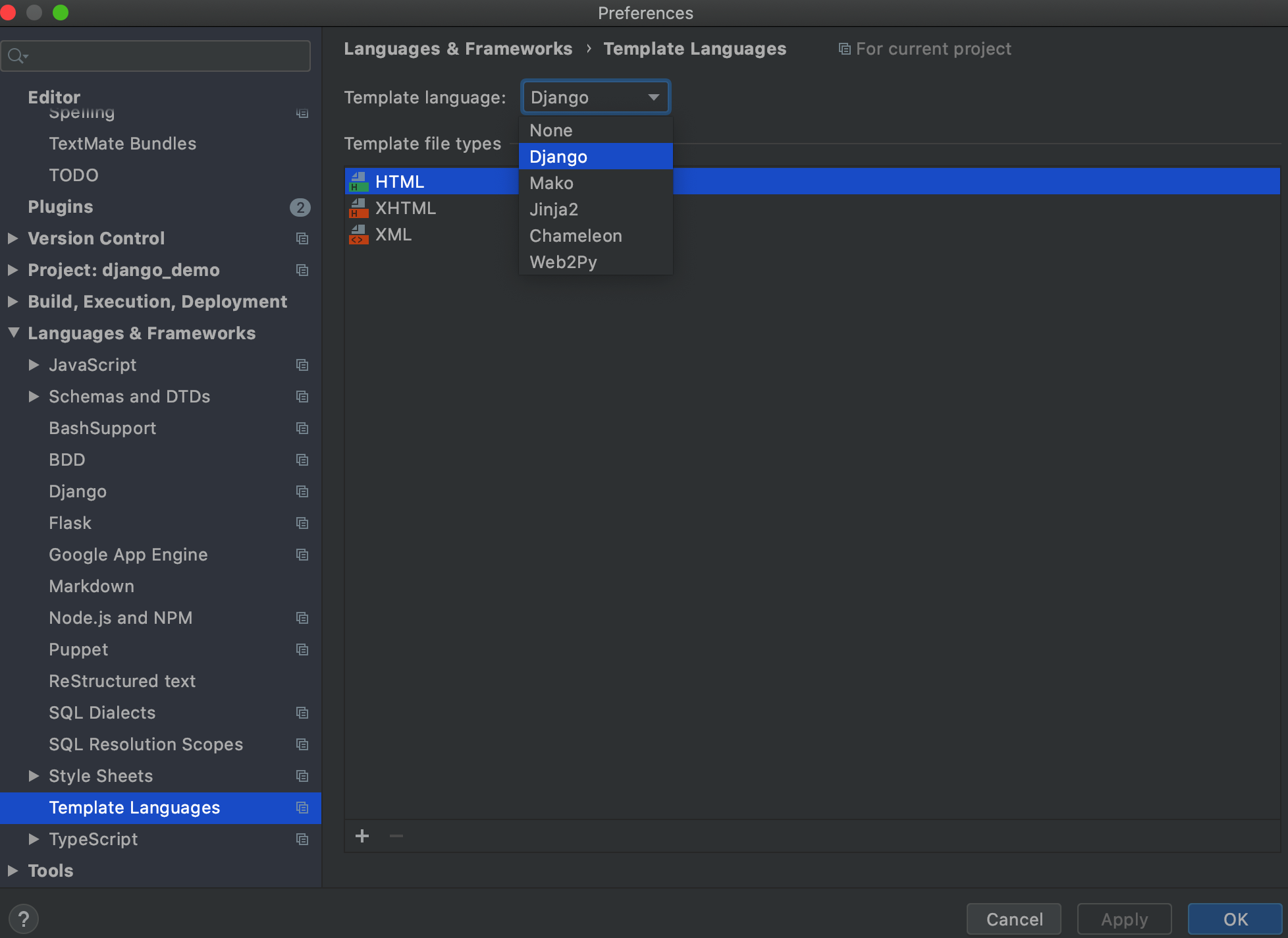Click project-level icon beside Google App Engine
Image resolution: width=1288 pixels, height=938 pixels.
302,555
